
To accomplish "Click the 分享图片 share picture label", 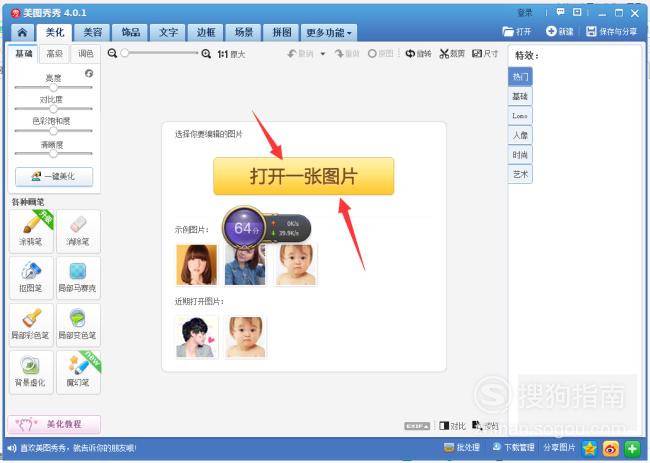I will [559, 448].
